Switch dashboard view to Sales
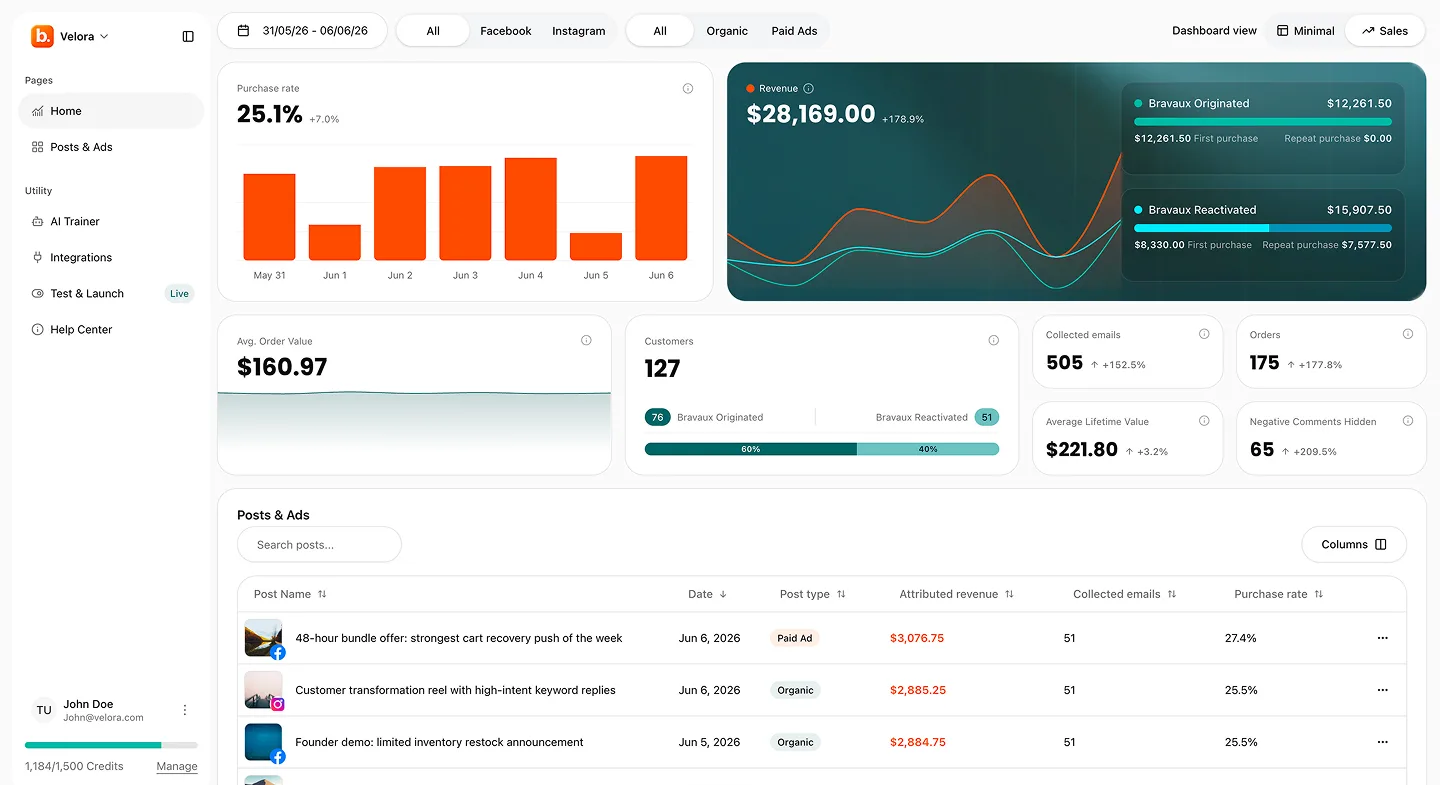Image resolution: width=1440 pixels, height=785 pixels. [x=1385, y=31]
